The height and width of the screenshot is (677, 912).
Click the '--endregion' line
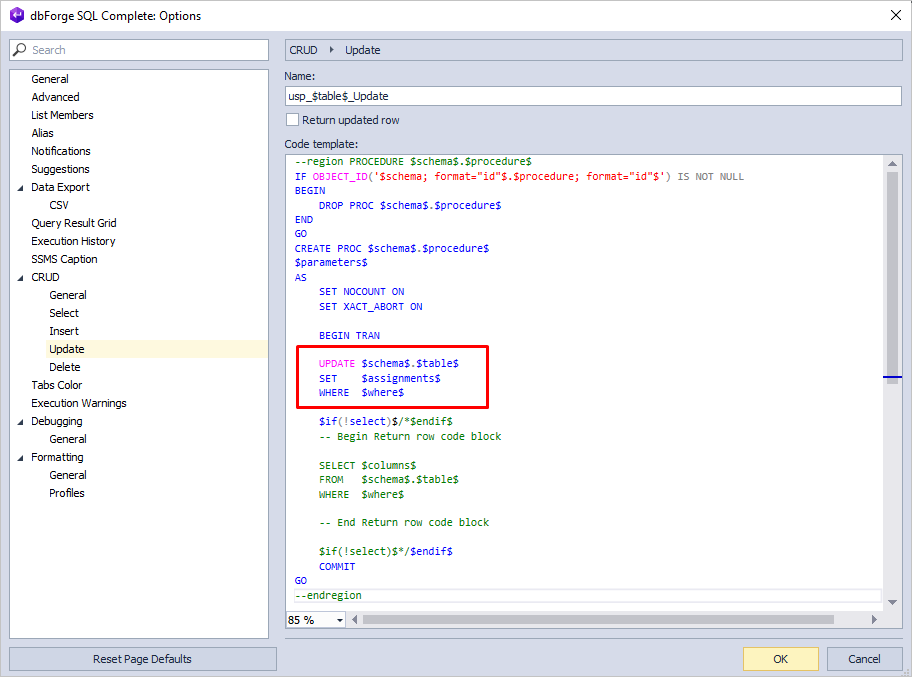[x=328, y=596]
